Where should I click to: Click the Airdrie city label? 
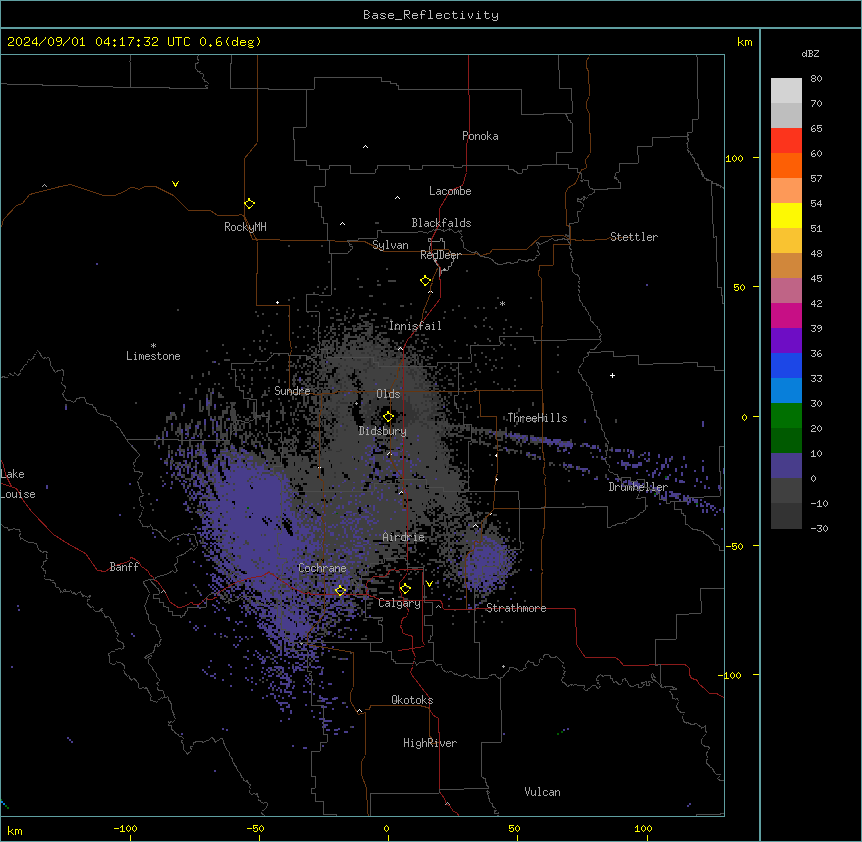click(403, 537)
